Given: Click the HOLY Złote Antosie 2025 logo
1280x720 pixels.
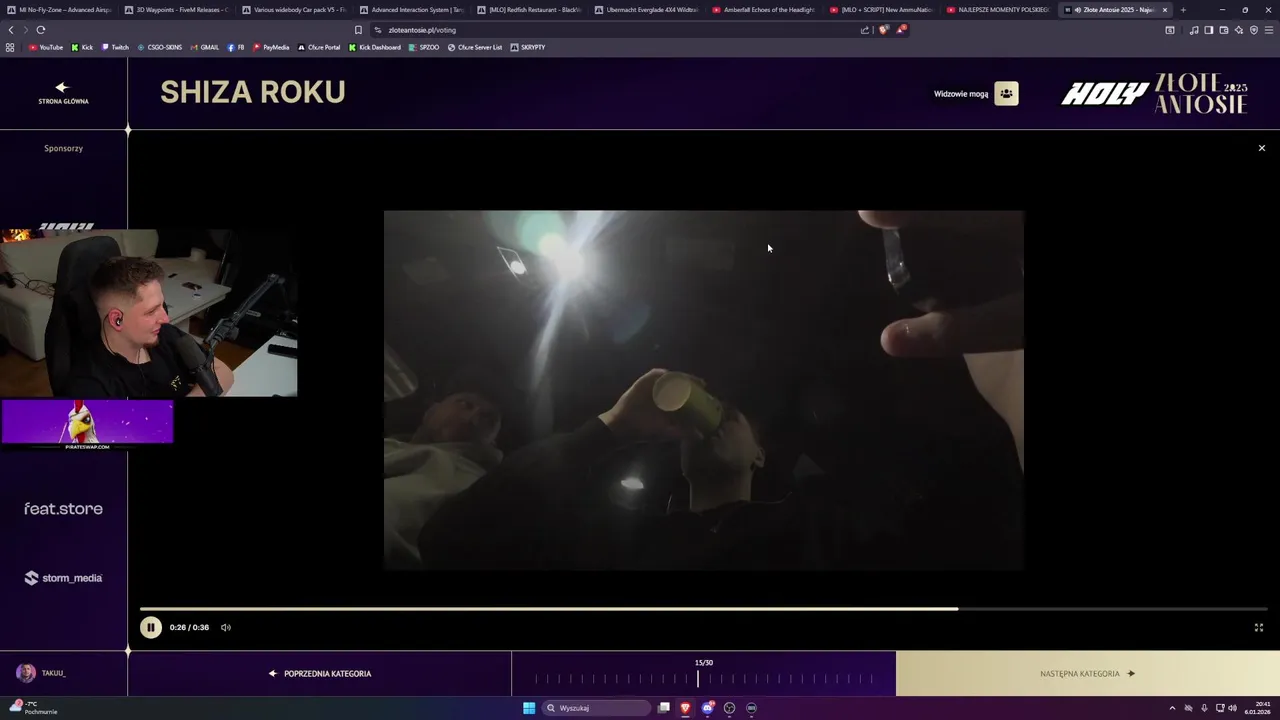Looking at the screenshot, I should click(1154, 94).
